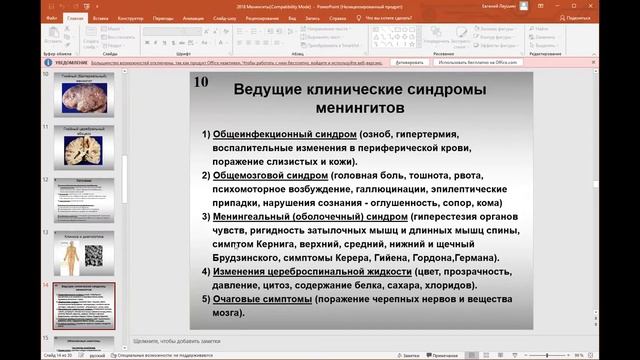Click the Ribbon Display Options icon

click(x=540, y=6)
